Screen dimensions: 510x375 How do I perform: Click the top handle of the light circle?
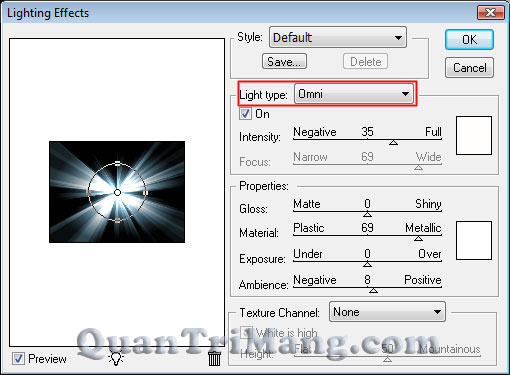click(117, 163)
